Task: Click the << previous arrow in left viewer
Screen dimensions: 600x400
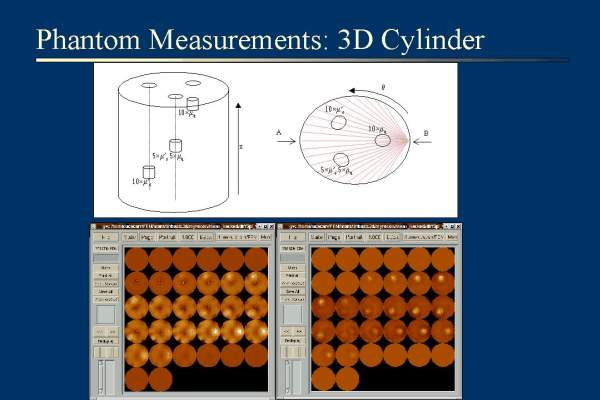Action: coord(100,330)
